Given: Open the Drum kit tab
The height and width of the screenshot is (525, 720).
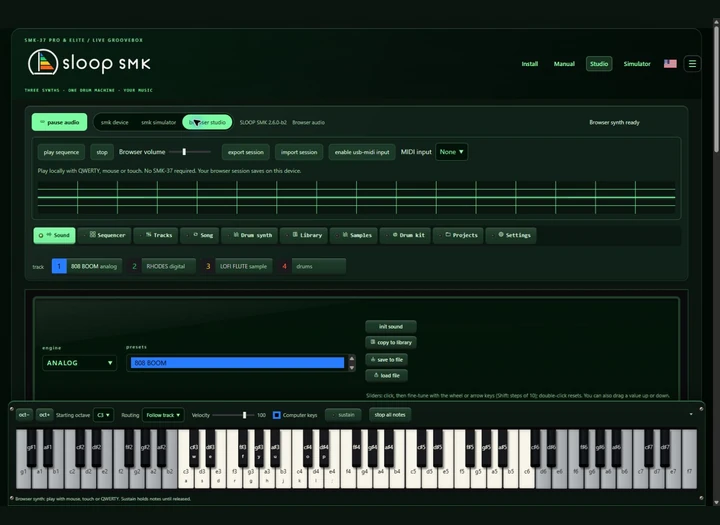Looking at the screenshot, I should 405,235.
